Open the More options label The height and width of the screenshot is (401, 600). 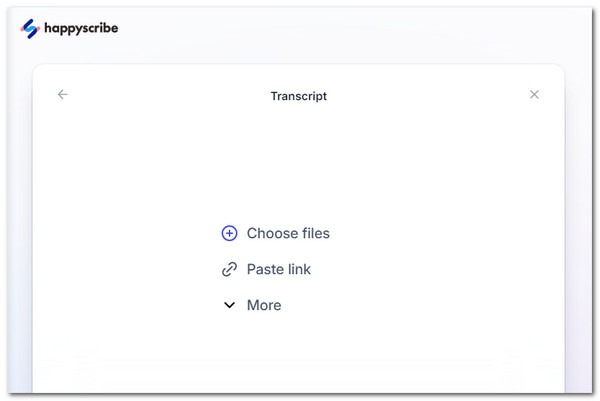(264, 305)
